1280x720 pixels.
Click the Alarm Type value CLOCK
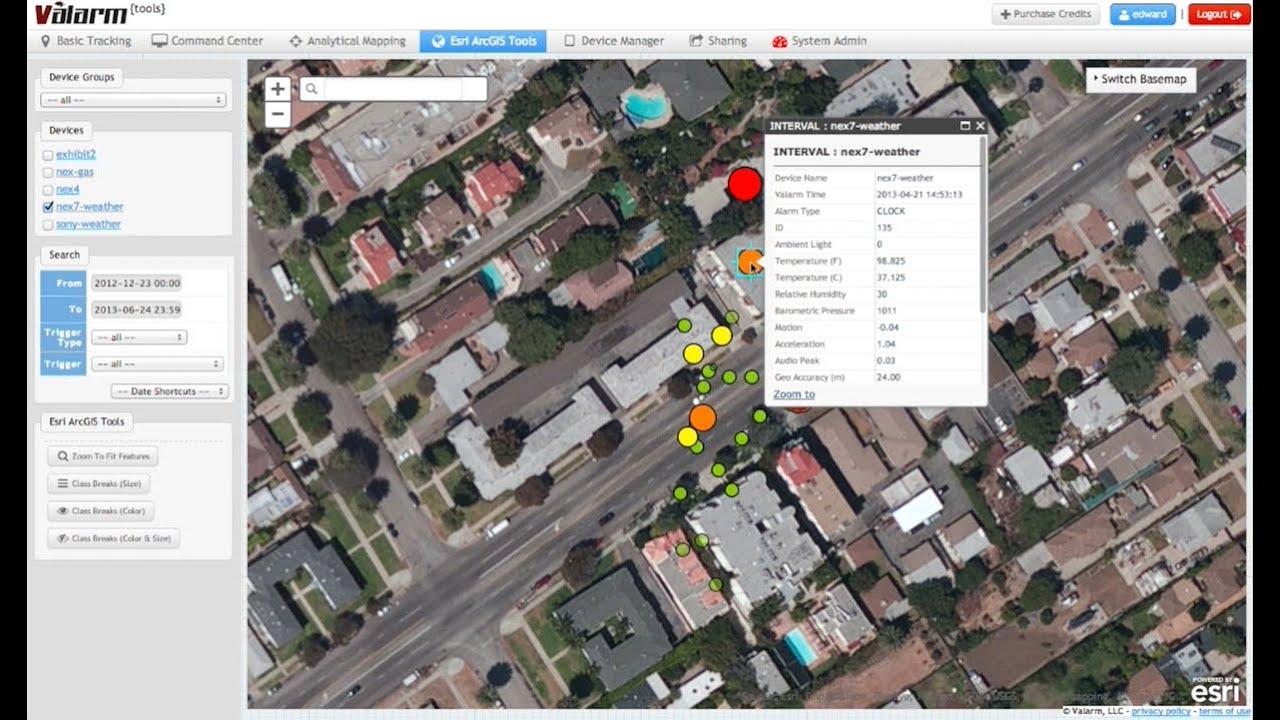[890, 211]
